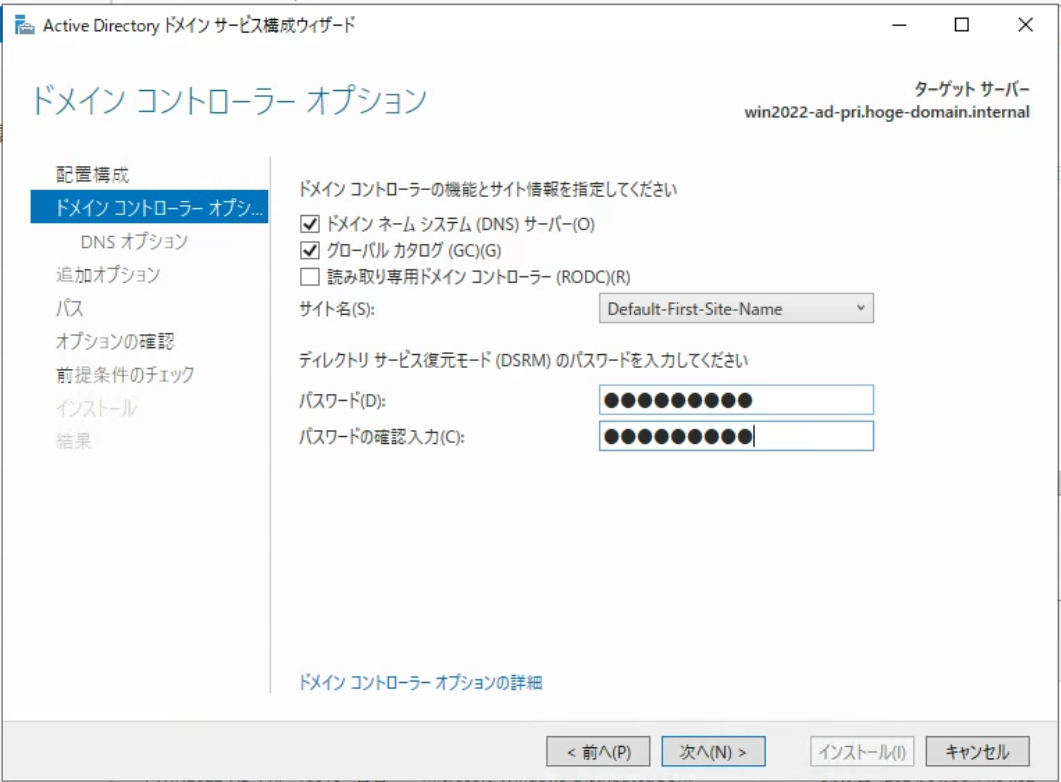This screenshot has width=1061, height=782.
Task: Select 前提条件のチェック in the sidebar
Action: (x=125, y=374)
